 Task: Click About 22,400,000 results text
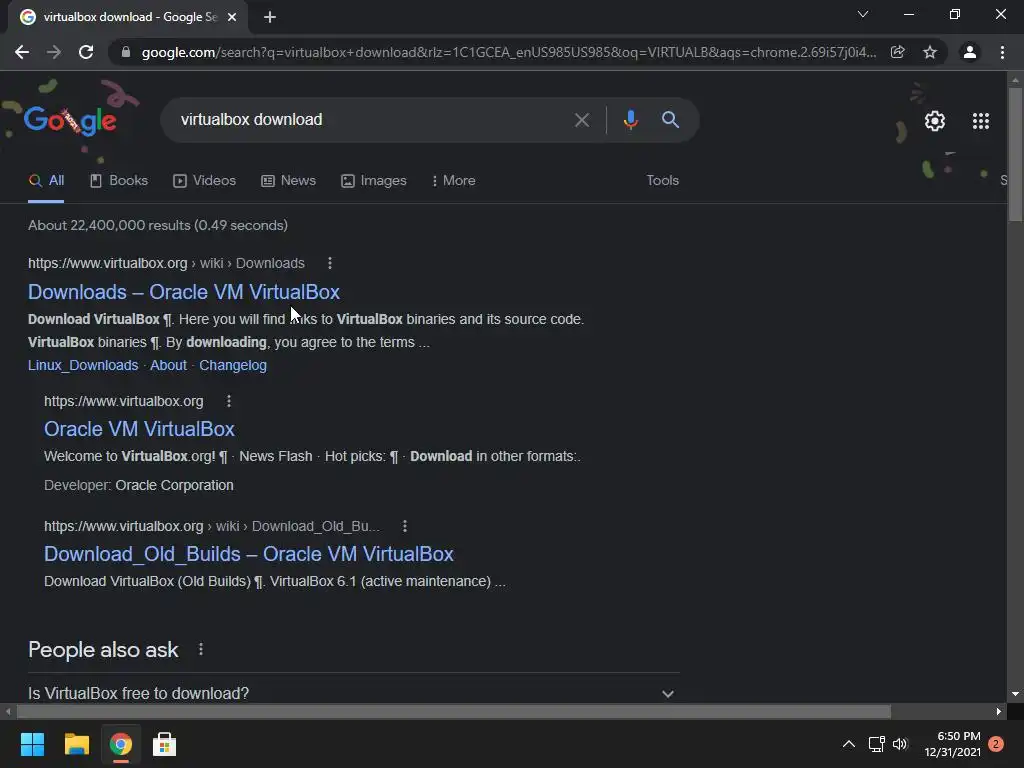click(x=158, y=225)
